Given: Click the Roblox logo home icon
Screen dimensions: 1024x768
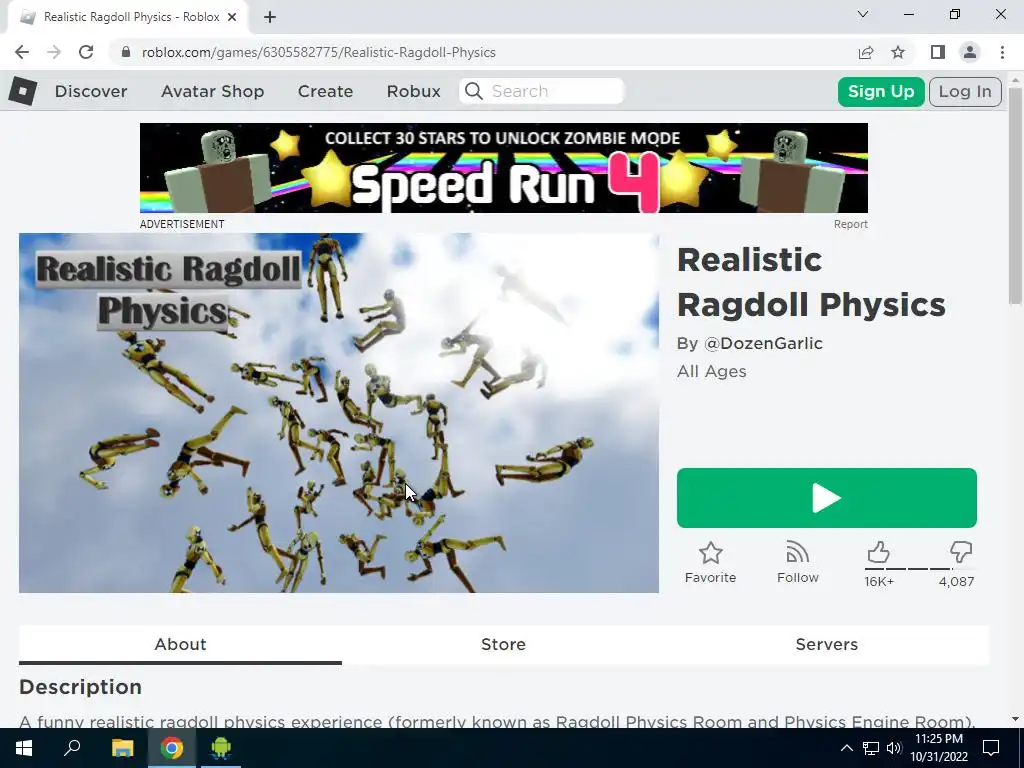Looking at the screenshot, I should pos(22,91).
